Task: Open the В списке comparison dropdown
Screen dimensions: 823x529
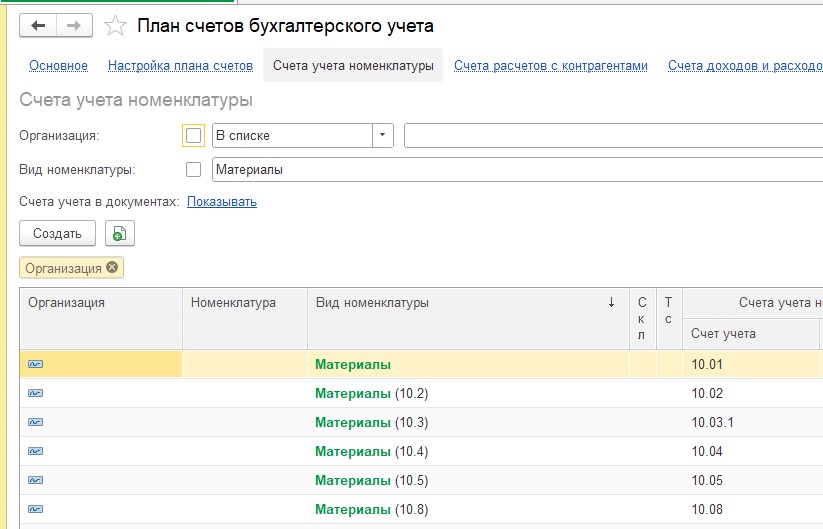Action: click(383, 135)
